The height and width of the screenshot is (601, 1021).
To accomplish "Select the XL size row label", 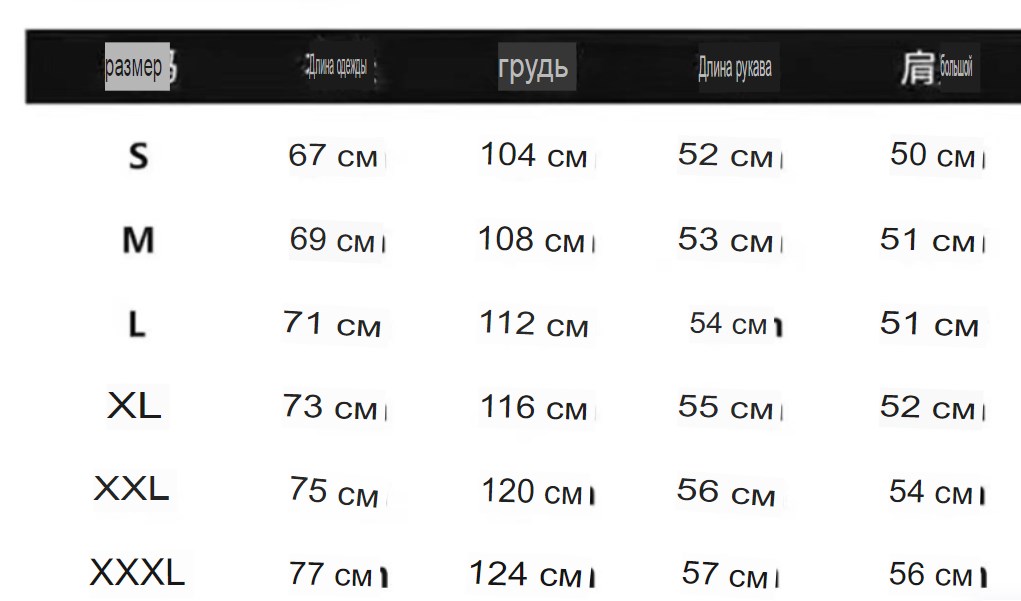I will pyautogui.click(x=134, y=406).
